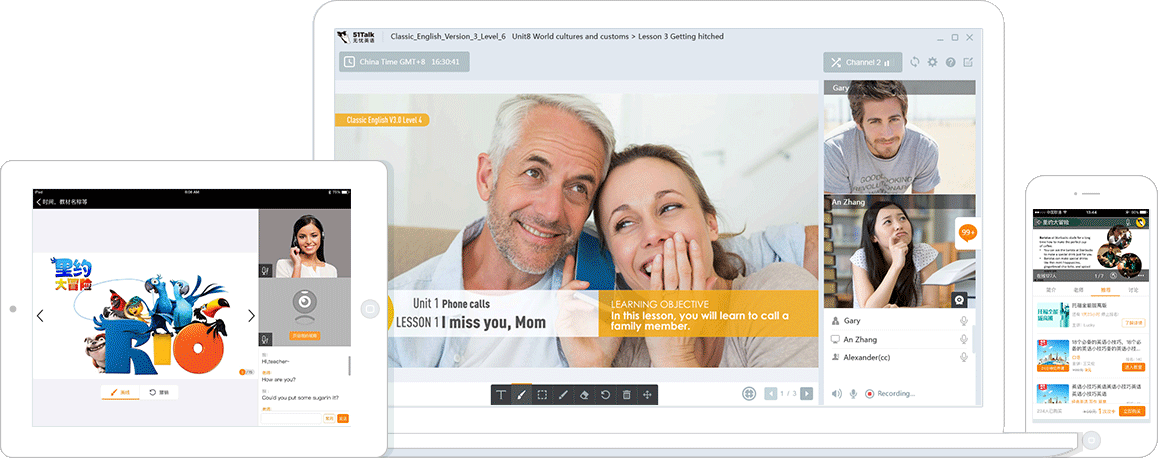Click the chat input field on tablet
The image size is (1158, 458).
point(290,418)
